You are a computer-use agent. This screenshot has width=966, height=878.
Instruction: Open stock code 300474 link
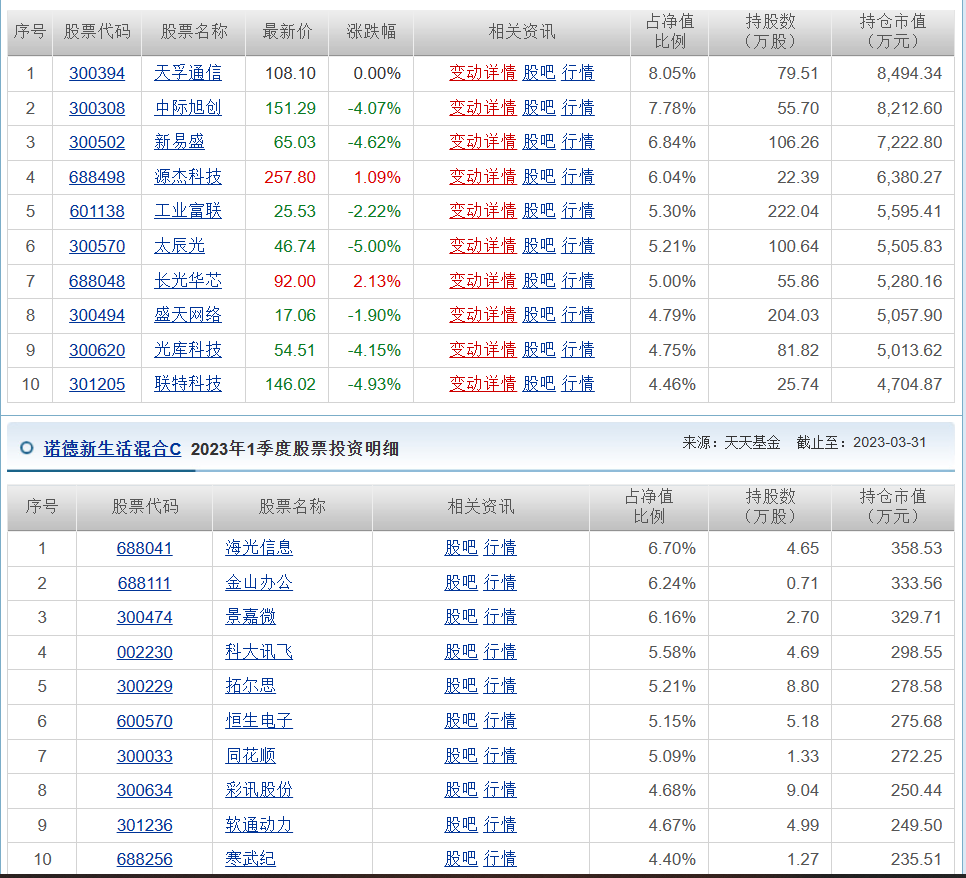point(144,617)
